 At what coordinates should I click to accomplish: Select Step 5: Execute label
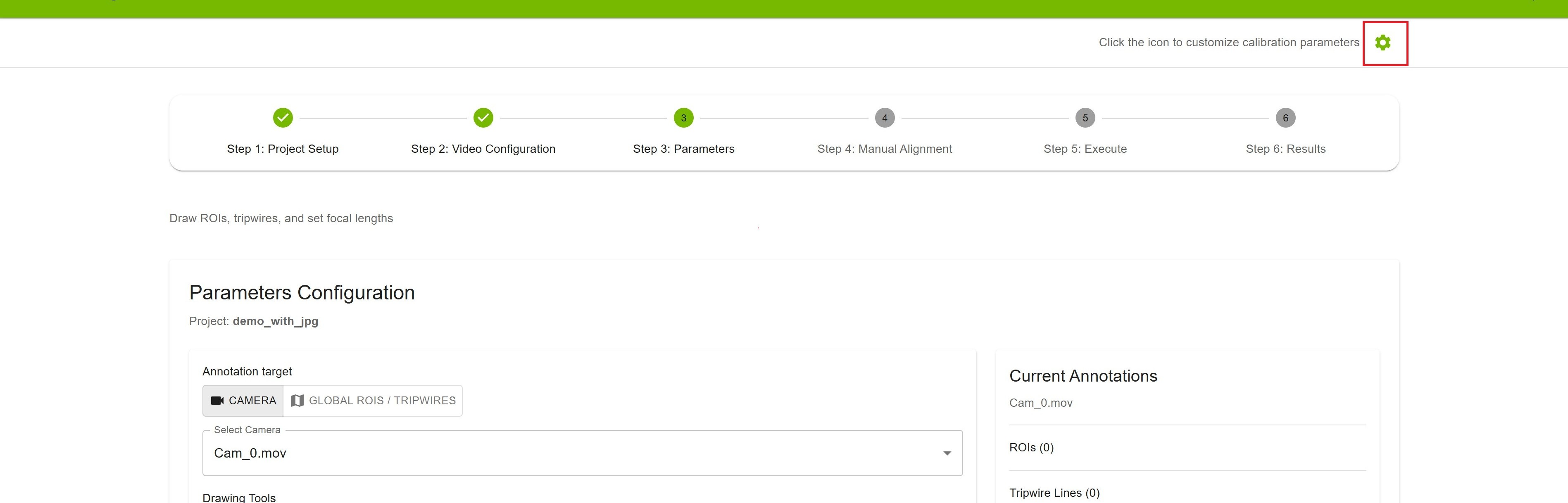[x=1085, y=149]
